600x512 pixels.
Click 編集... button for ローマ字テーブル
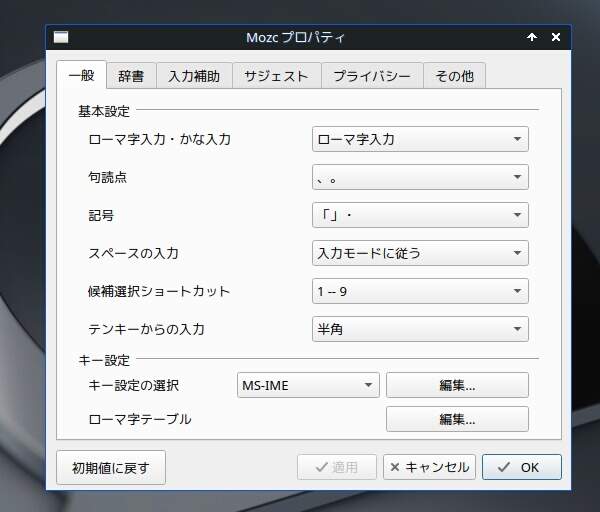click(x=457, y=419)
